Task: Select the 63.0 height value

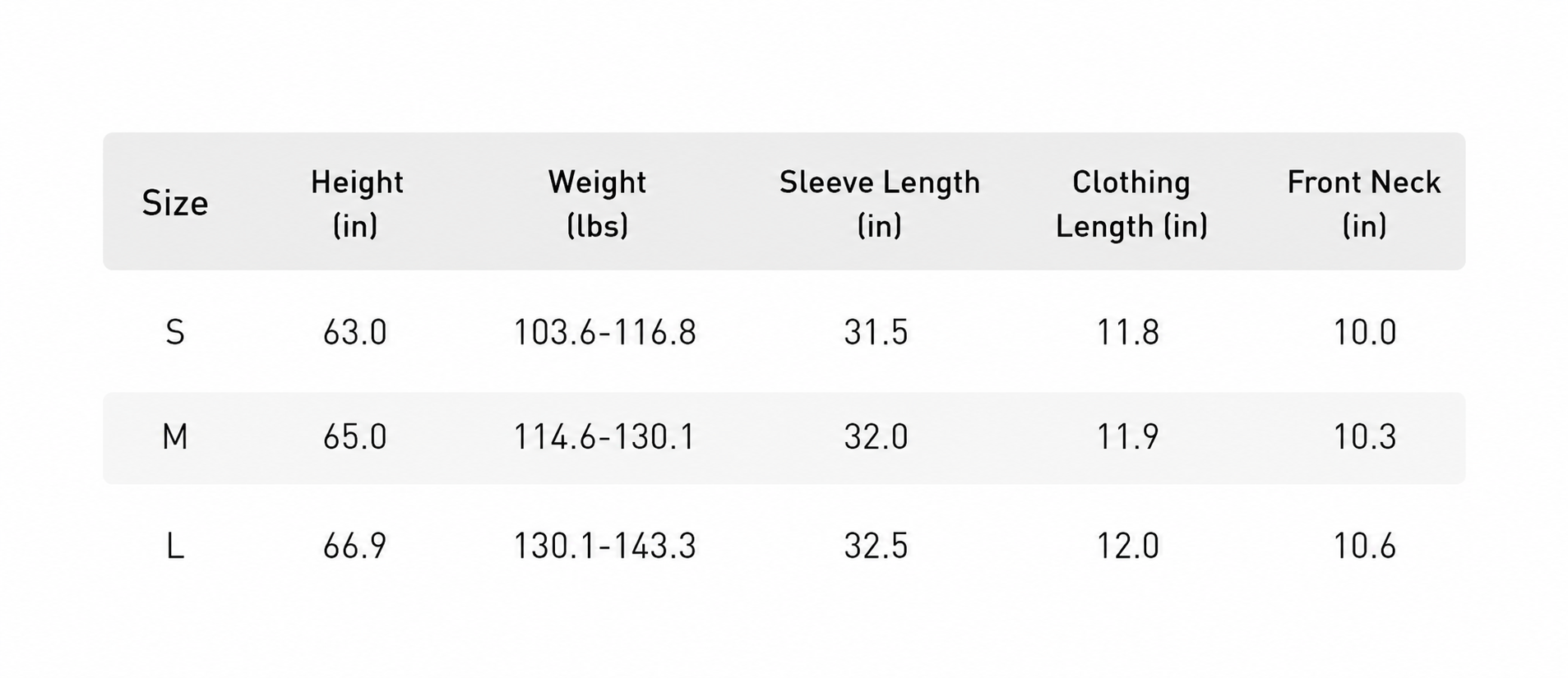Action: 354,332
